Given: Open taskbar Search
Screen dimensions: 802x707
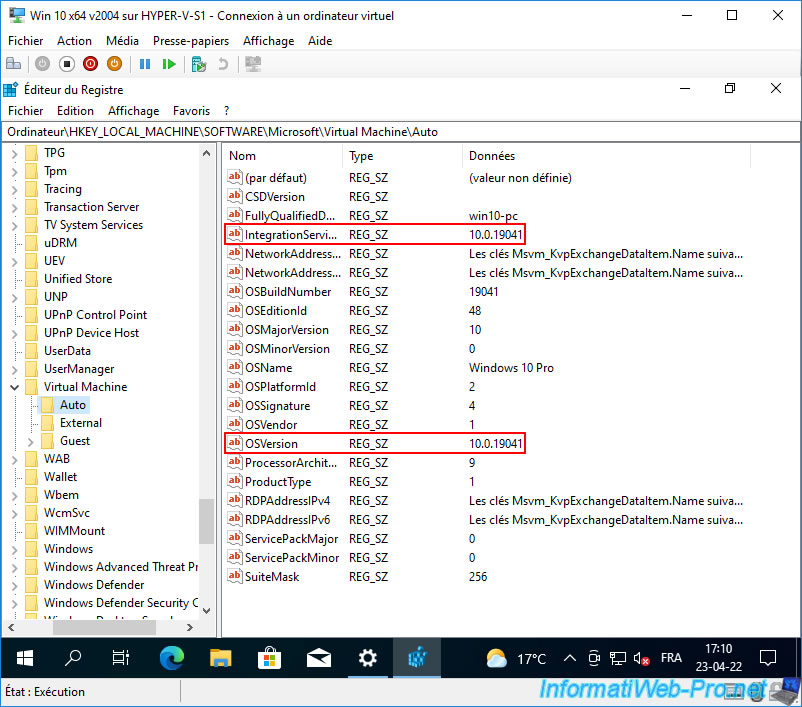Looking at the screenshot, I should (x=73, y=658).
